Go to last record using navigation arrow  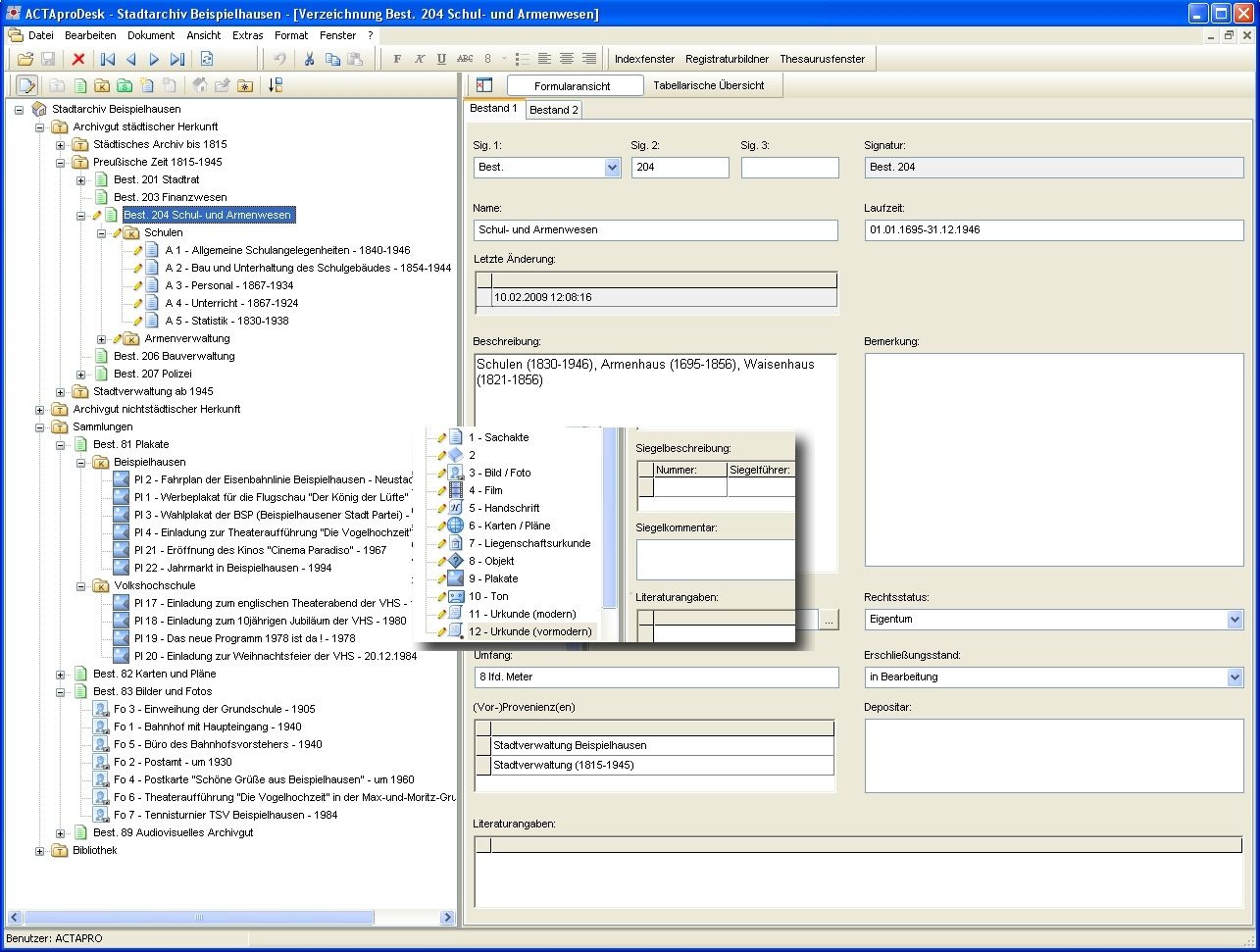tap(177, 59)
